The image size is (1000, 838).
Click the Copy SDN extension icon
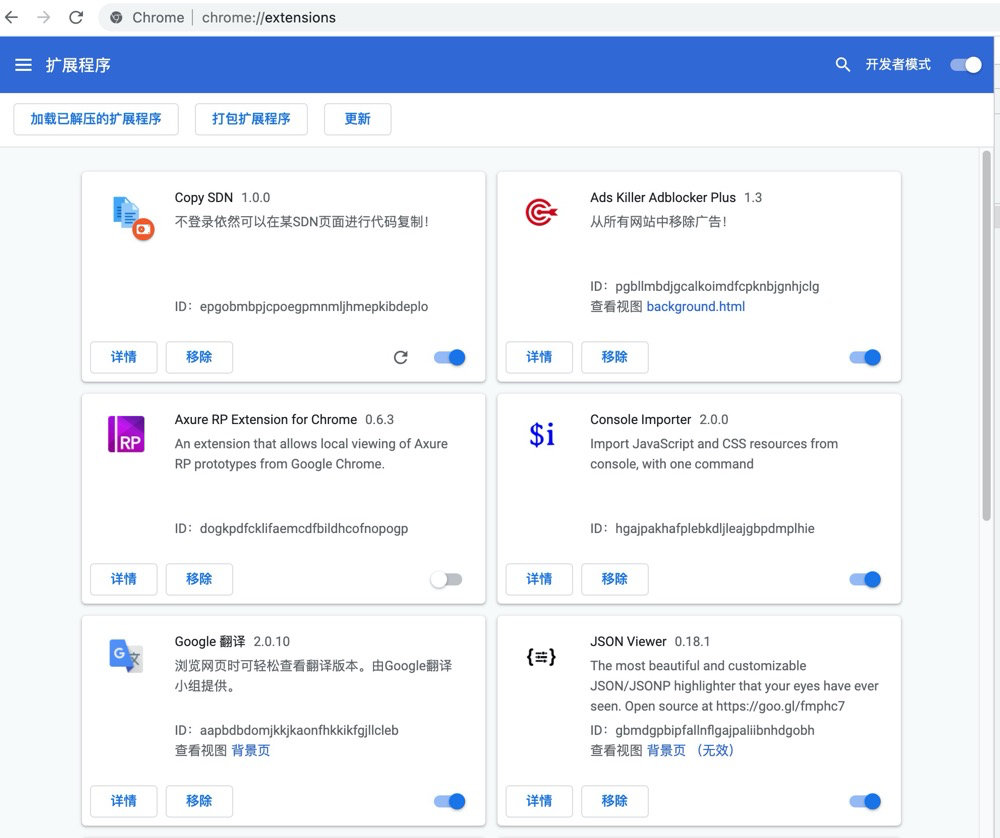tap(133, 218)
